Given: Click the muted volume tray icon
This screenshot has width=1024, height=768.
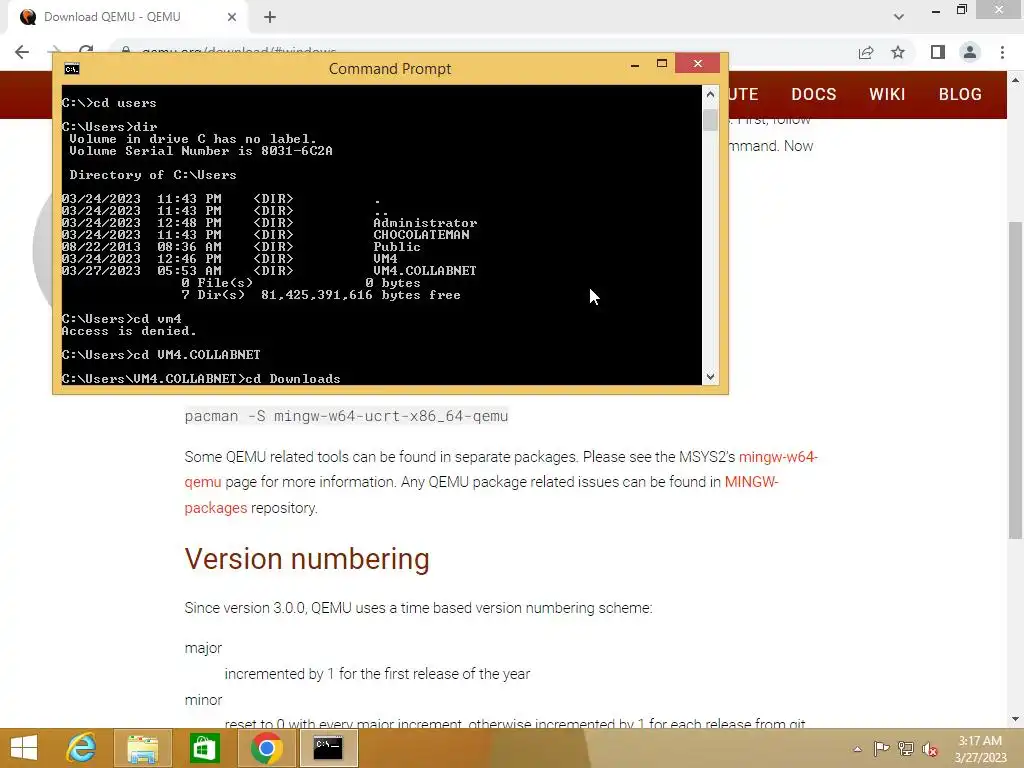Looking at the screenshot, I should 930,749.
